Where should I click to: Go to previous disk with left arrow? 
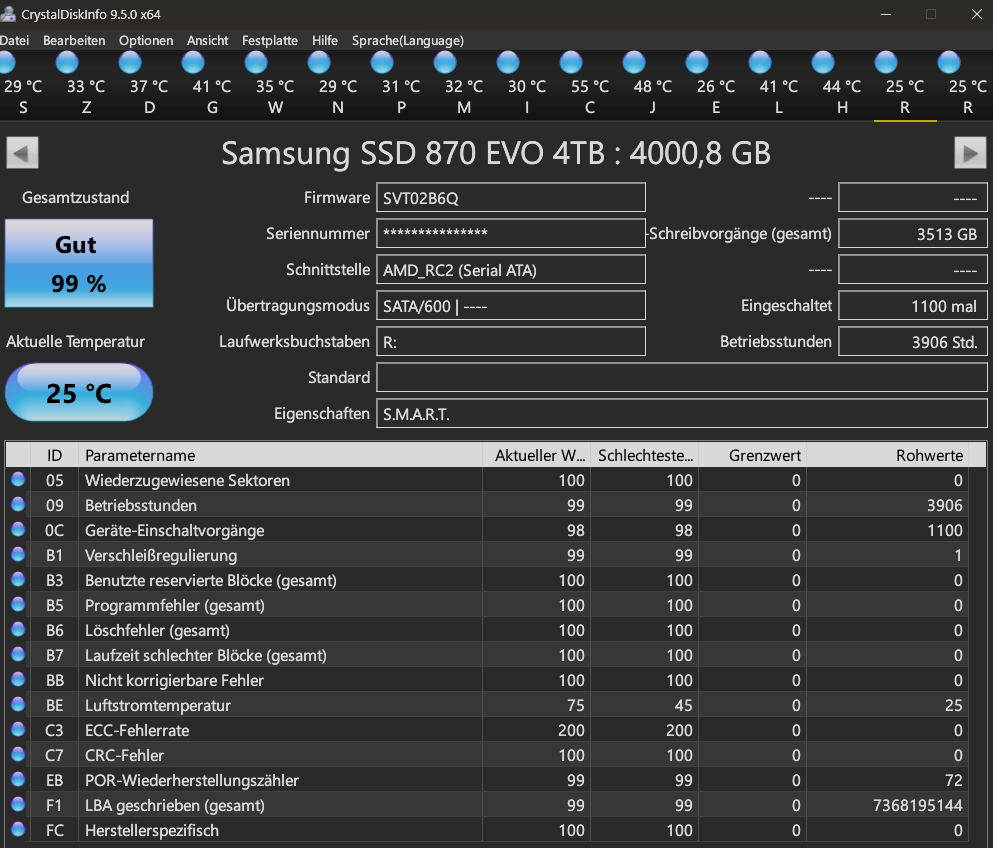tap(22, 153)
